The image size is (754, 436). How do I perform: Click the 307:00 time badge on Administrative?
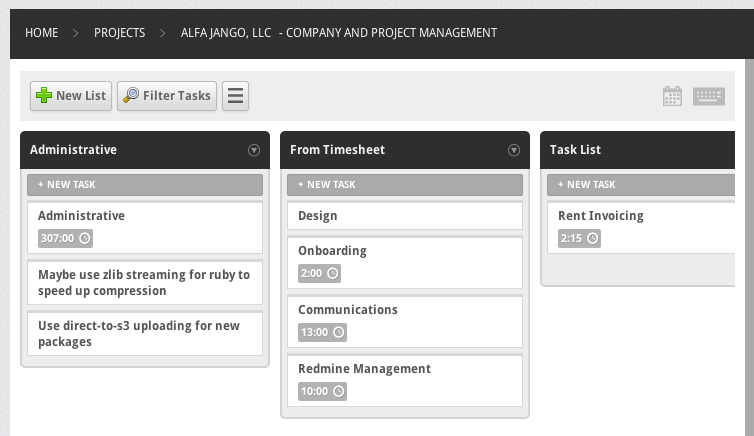coord(65,238)
